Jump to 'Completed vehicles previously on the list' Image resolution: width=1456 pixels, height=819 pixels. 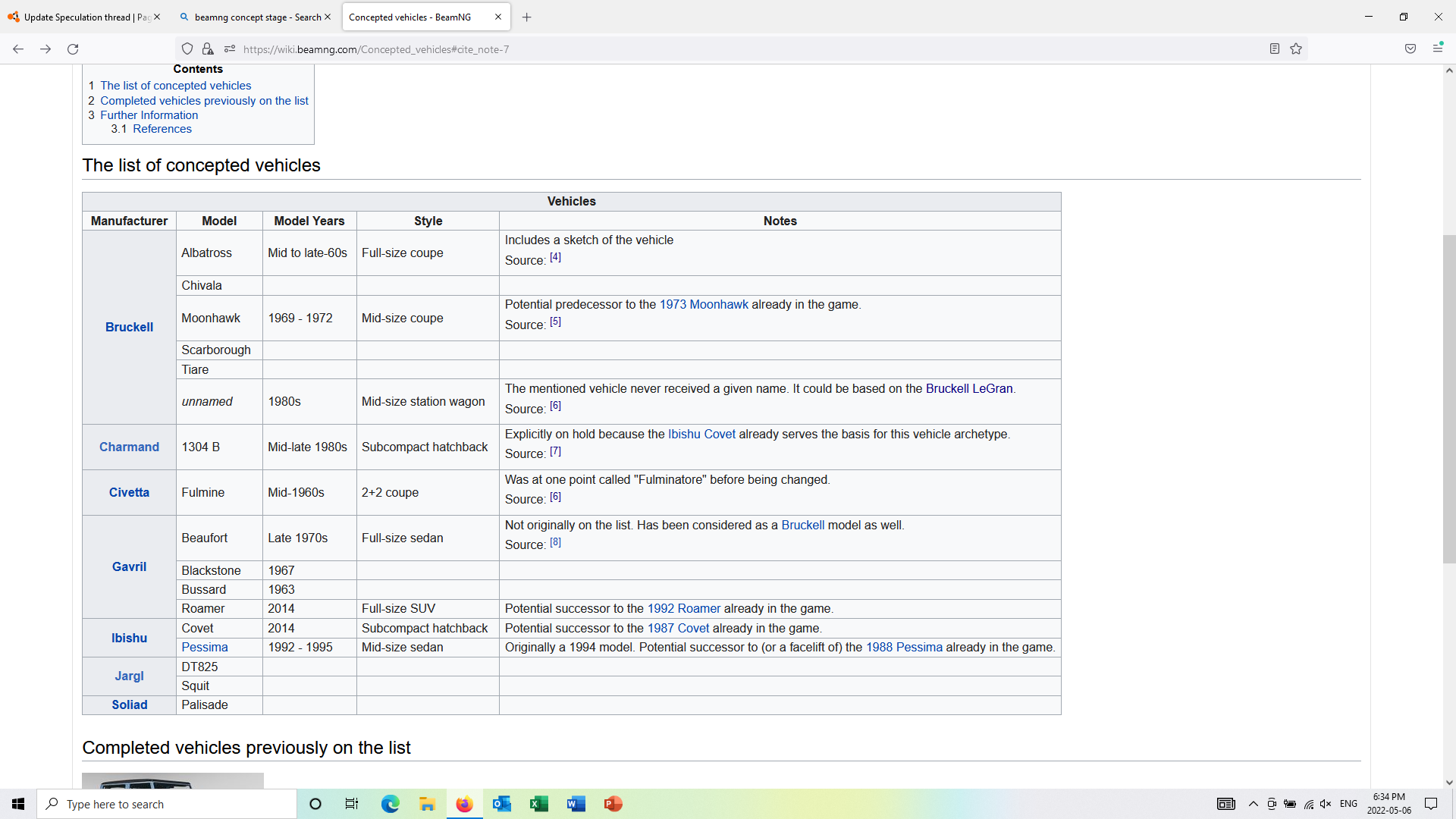click(204, 101)
